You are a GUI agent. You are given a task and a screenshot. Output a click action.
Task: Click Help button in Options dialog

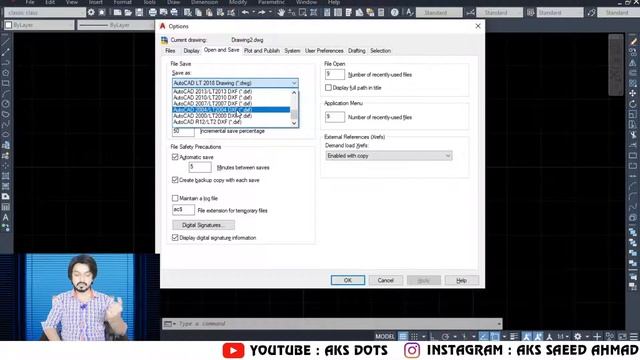pos(461,280)
